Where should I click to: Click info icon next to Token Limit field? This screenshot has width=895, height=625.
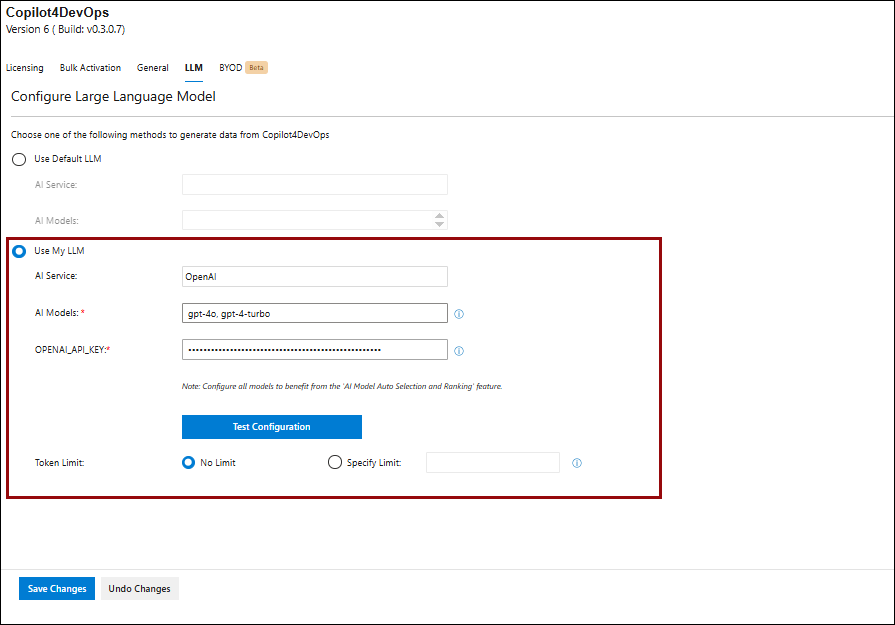click(577, 463)
